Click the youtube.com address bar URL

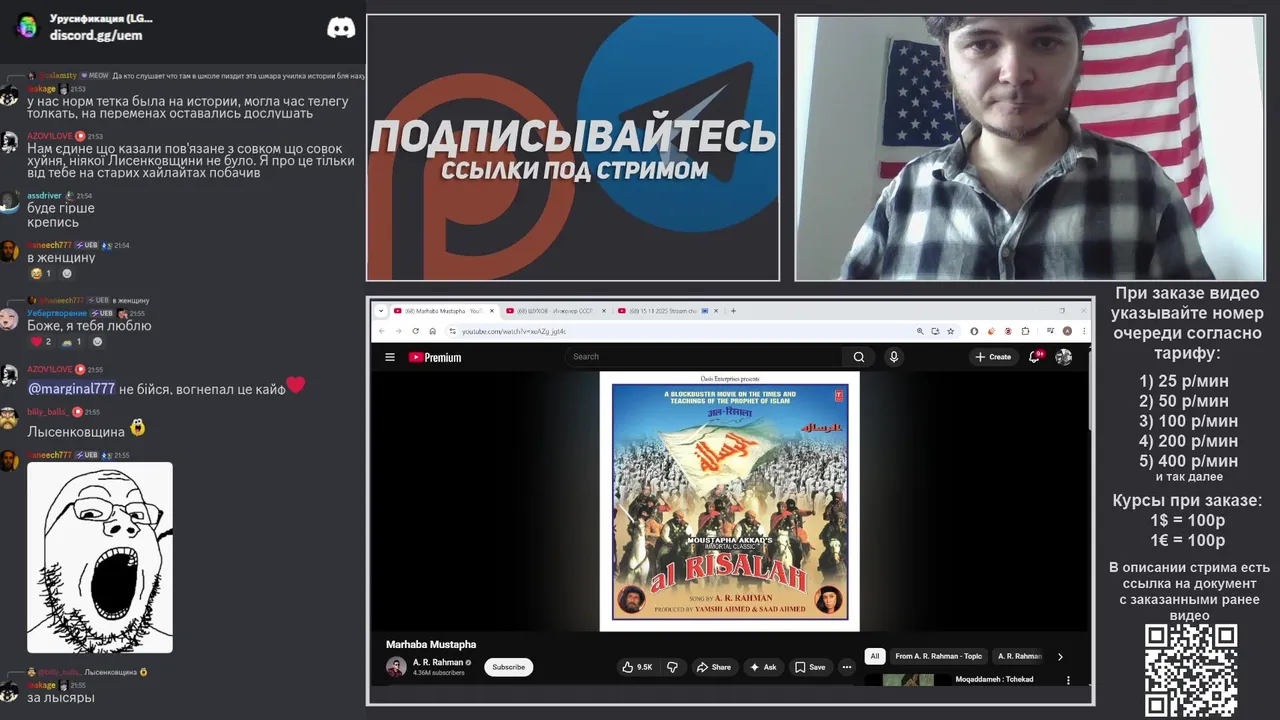(x=513, y=331)
